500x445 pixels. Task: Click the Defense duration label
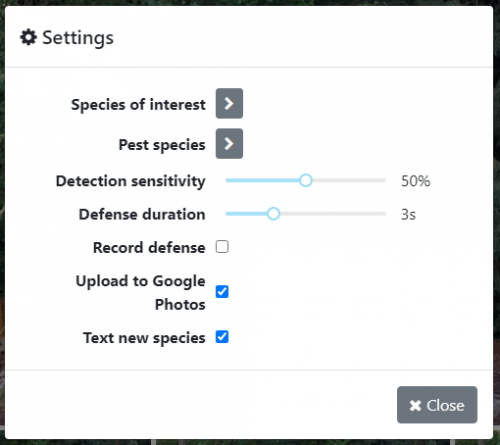[x=142, y=214]
